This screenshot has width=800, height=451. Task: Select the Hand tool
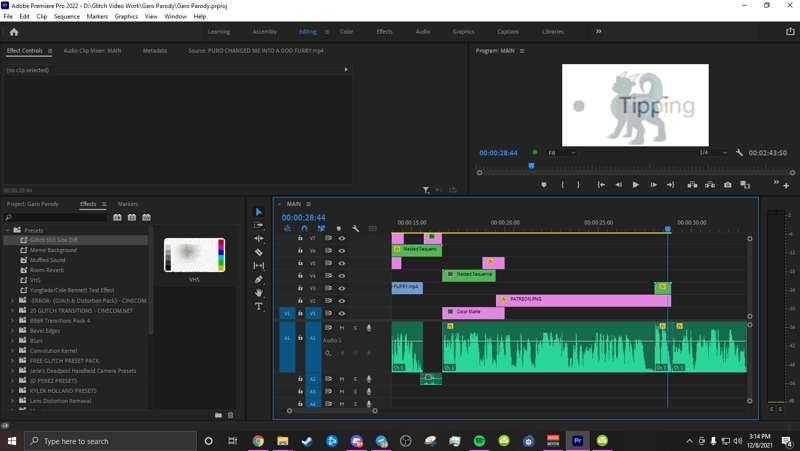pos(259,292)
